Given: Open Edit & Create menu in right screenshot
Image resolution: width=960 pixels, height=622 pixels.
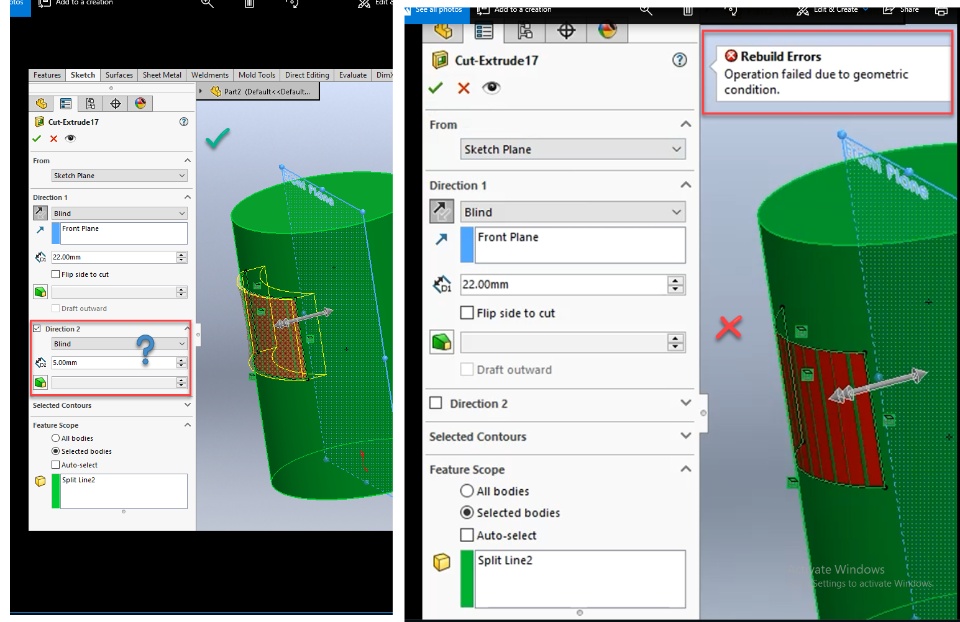Looking at the screenshot, I should (833, 10).
